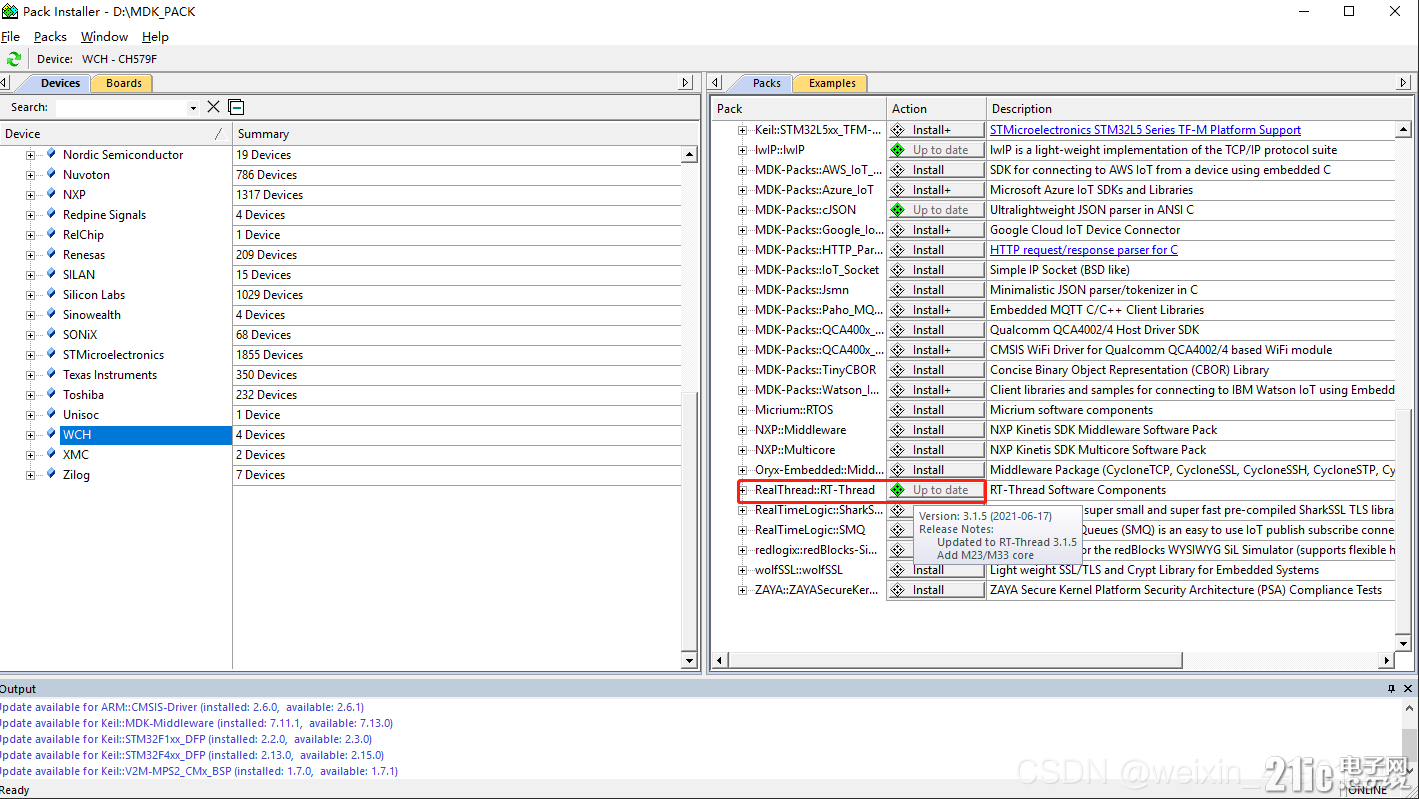Expand the Micrium::RTOS pack node
The width and height of the screenshot is (1419, 799).
point(743,410)
